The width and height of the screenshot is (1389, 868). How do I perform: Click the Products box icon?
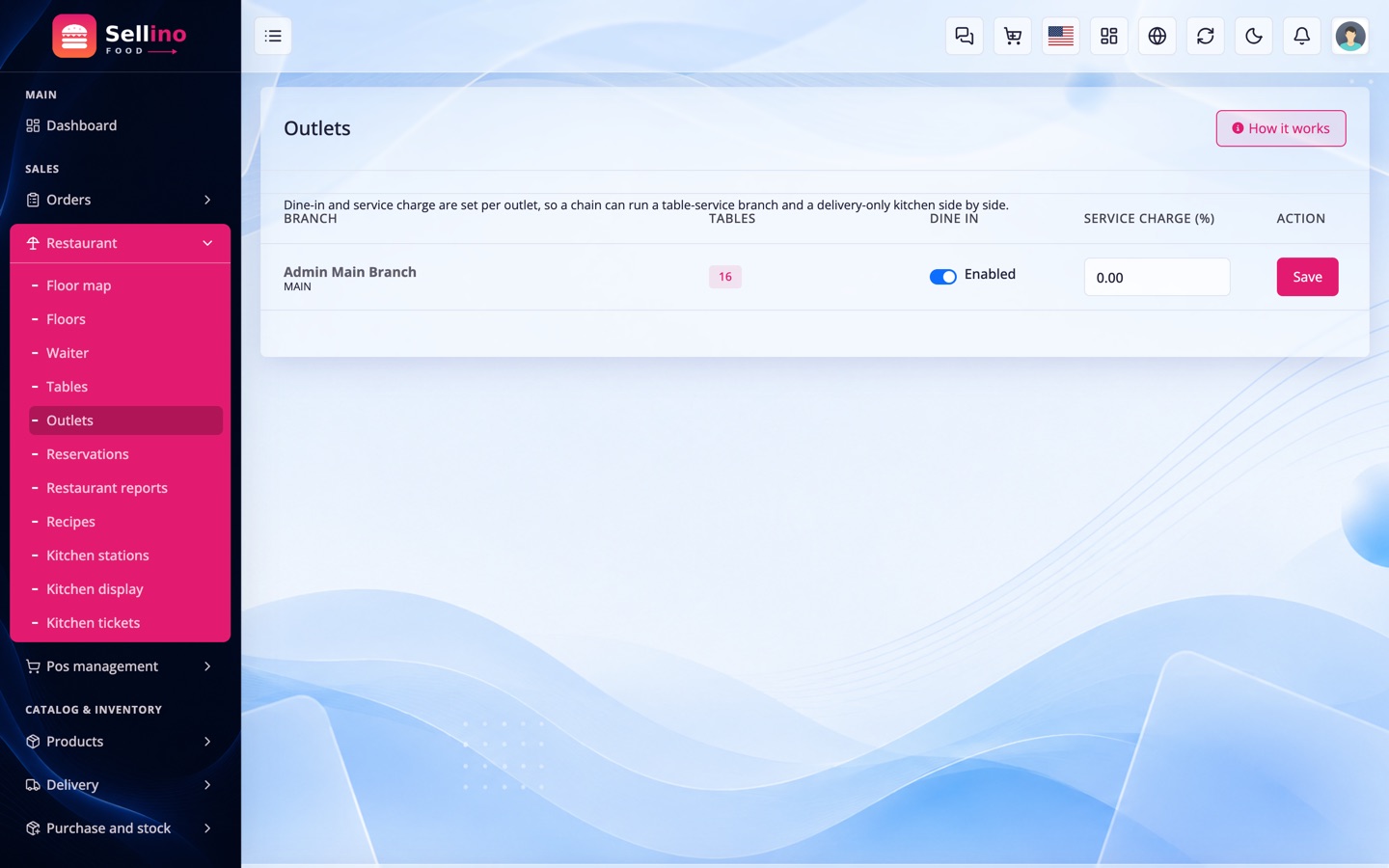coord(33,742)
